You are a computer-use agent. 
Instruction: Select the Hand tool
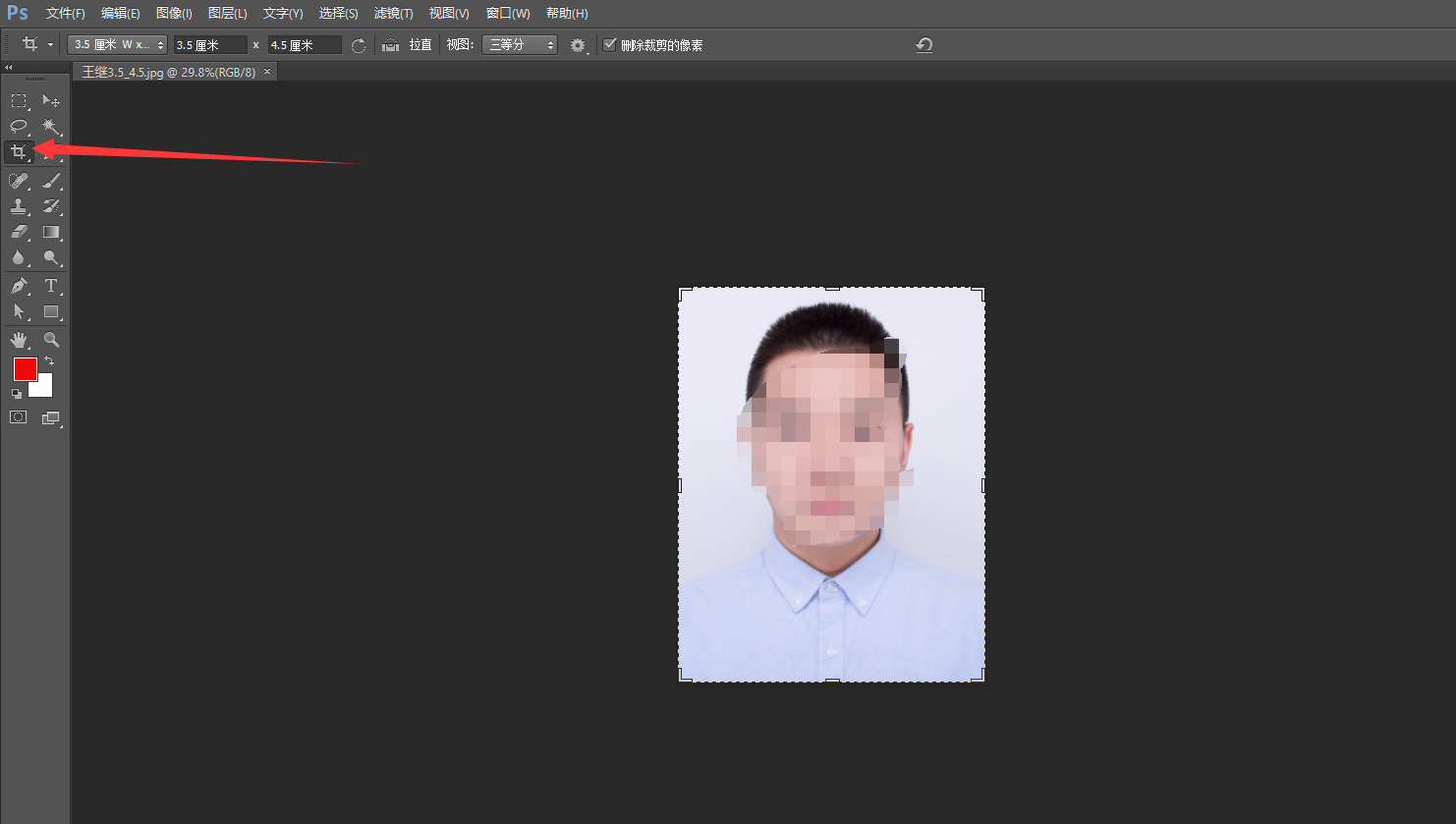pos(18,340)
